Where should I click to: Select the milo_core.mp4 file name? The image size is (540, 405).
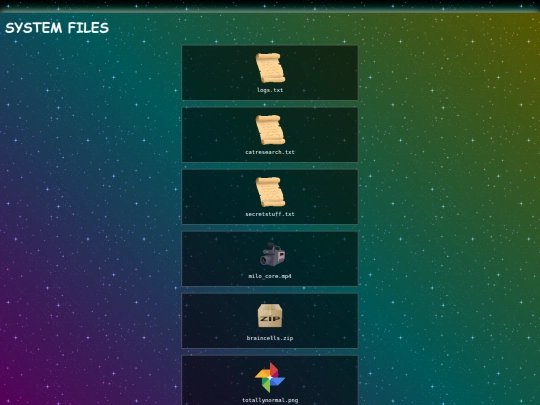(270, 276)
